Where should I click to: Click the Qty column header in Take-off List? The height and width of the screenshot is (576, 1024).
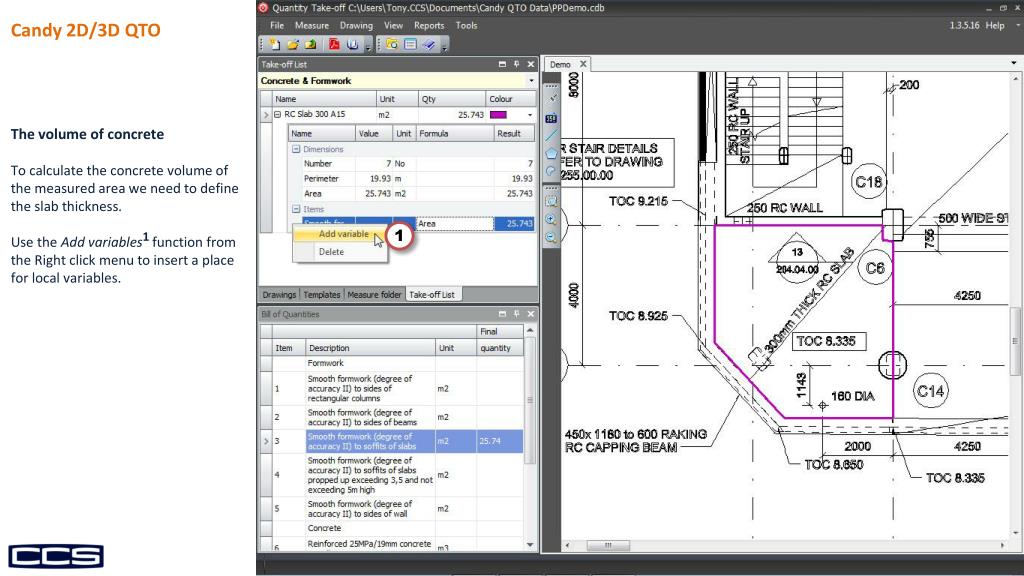pos(452,99)
